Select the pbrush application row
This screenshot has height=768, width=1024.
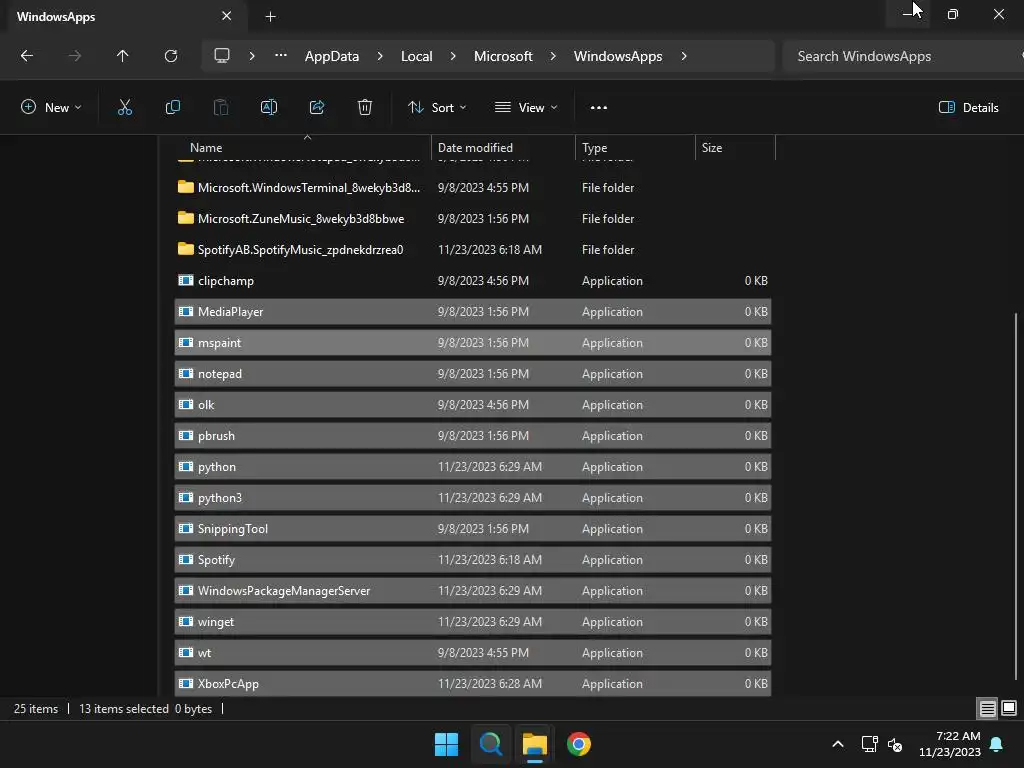click(473, 436)
